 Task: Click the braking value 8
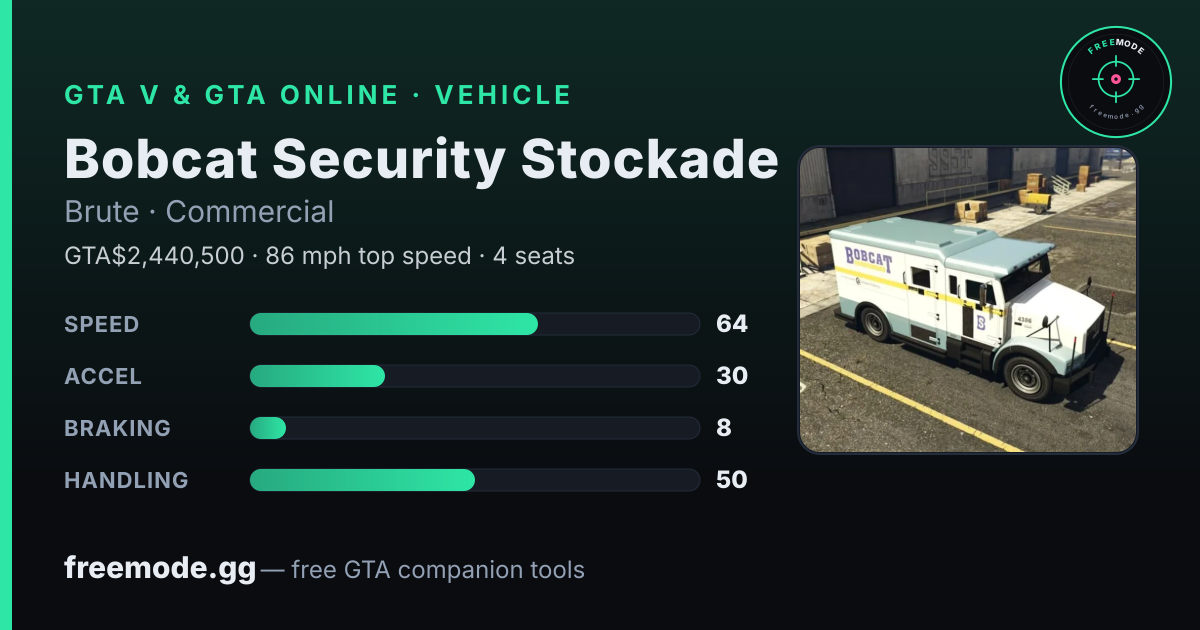point(724,428)
